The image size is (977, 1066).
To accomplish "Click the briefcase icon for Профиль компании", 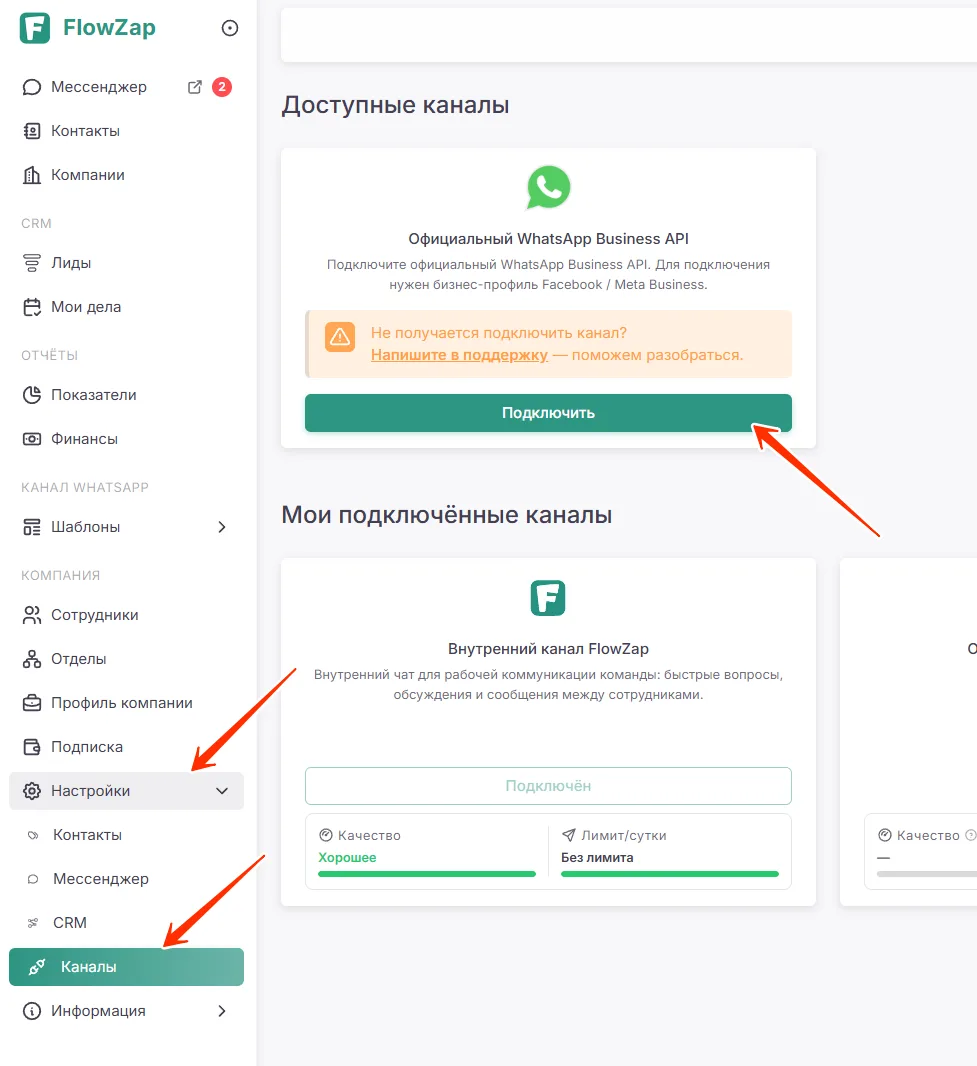I will click(x=32, y=703).
